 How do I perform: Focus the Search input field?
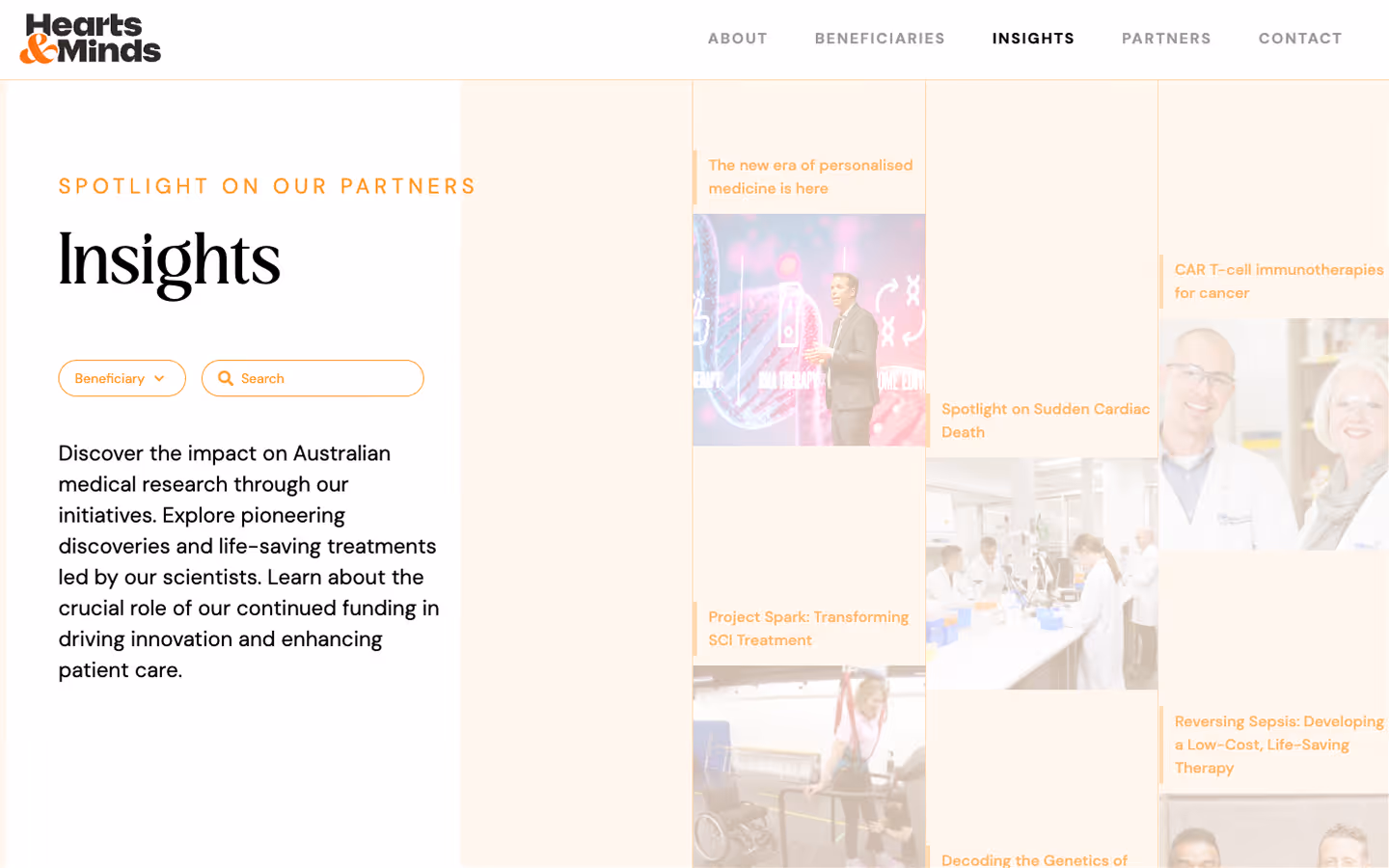(313, 378)
